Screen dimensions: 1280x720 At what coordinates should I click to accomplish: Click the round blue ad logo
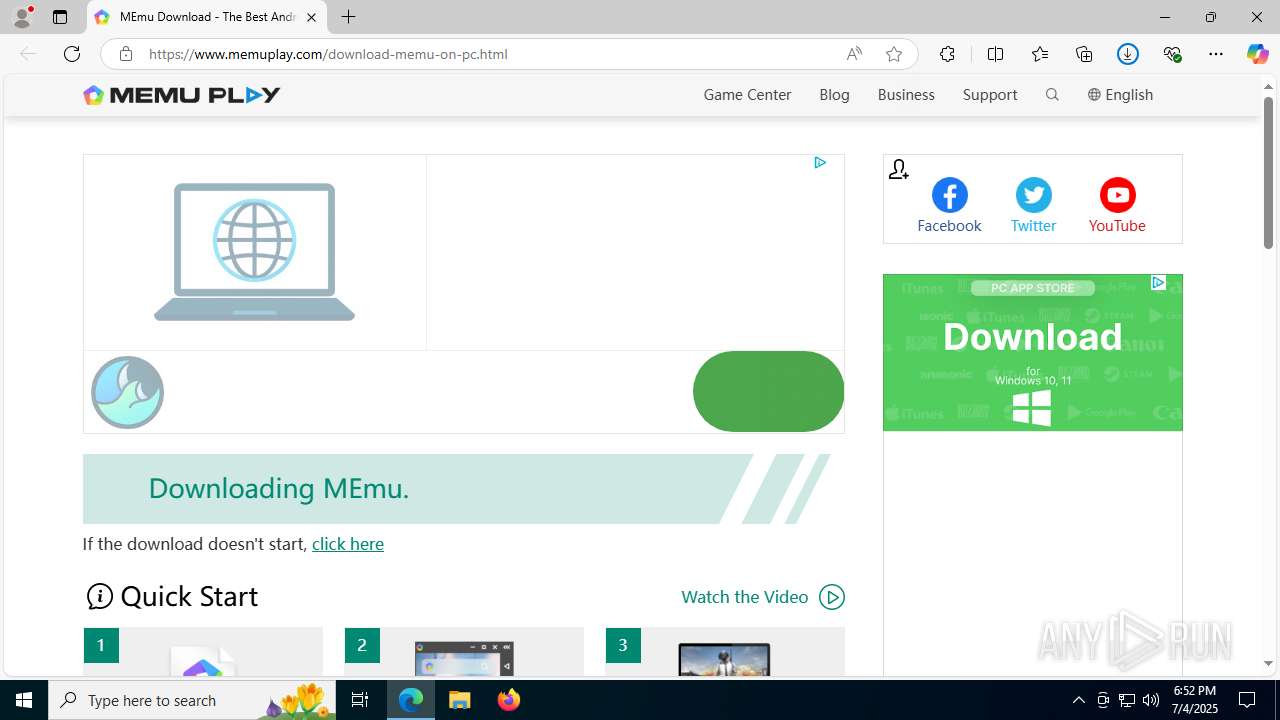click(x=127, y=392)
